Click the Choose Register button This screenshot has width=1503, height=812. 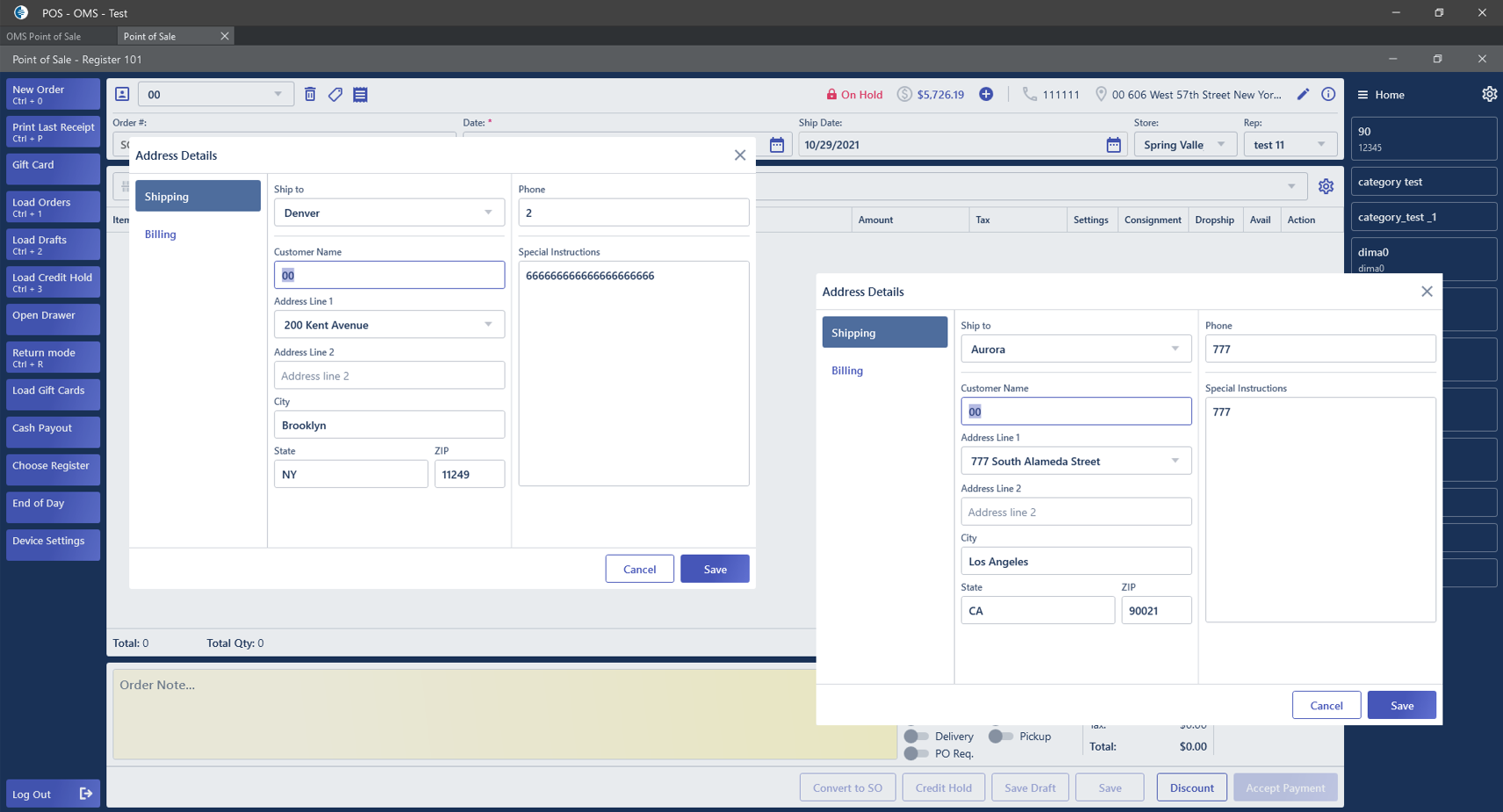pos(53,471)
